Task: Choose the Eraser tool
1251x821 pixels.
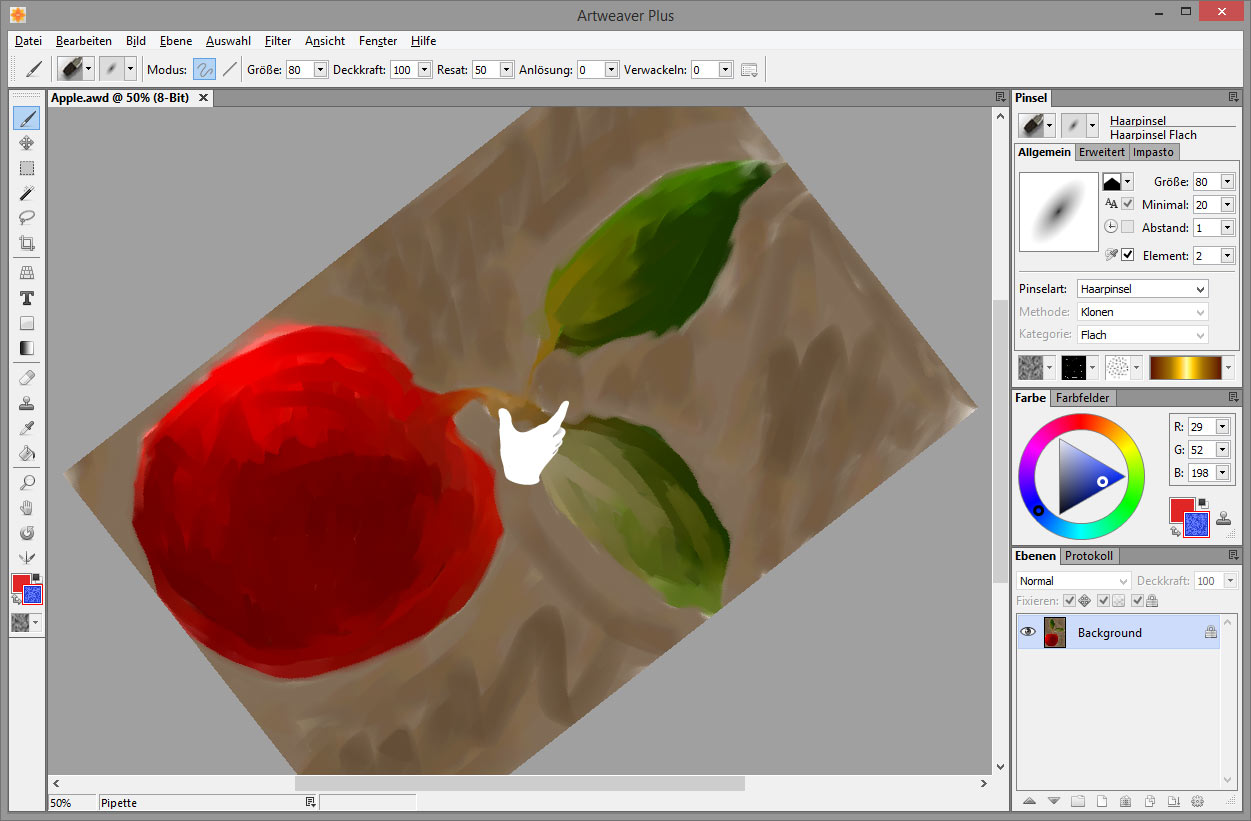Action: pyautogui.click(x=27, y=378)
